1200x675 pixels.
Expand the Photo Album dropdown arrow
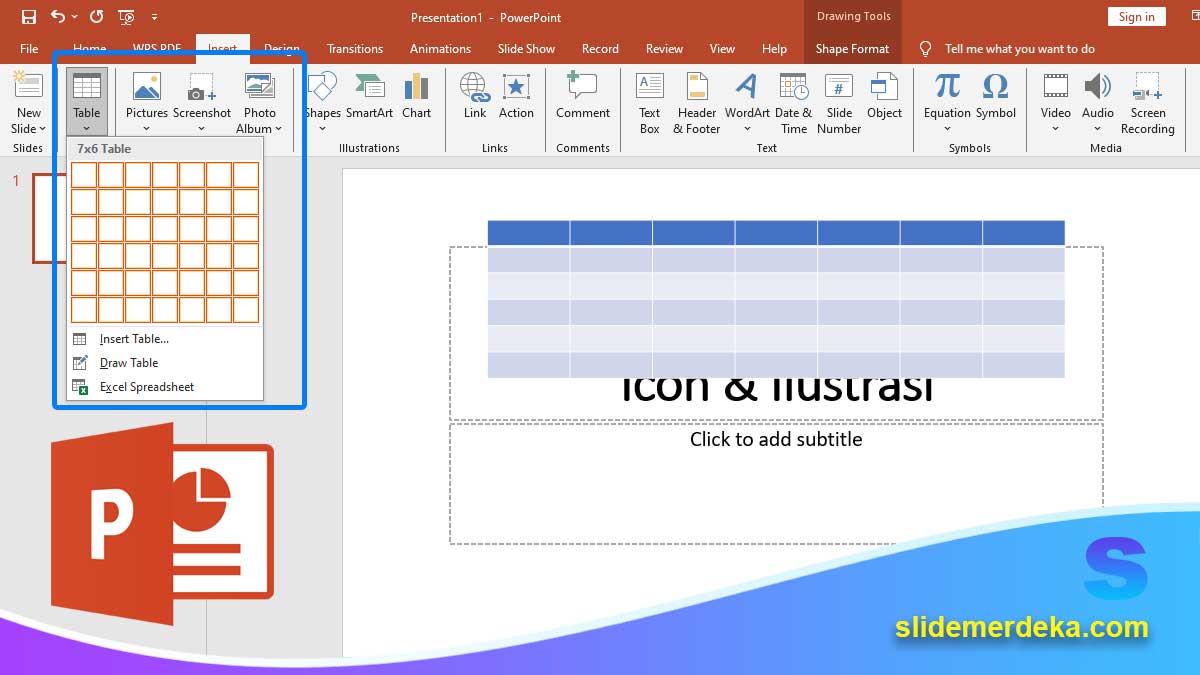278,129
